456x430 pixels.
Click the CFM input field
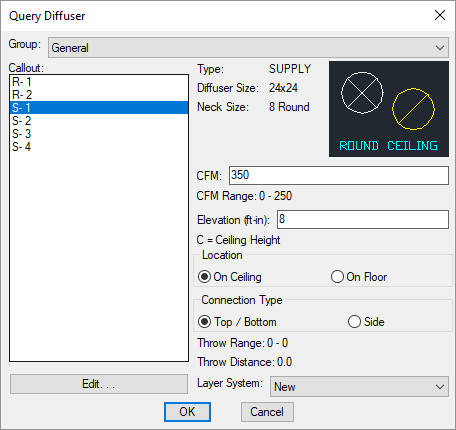click(339, 175)
